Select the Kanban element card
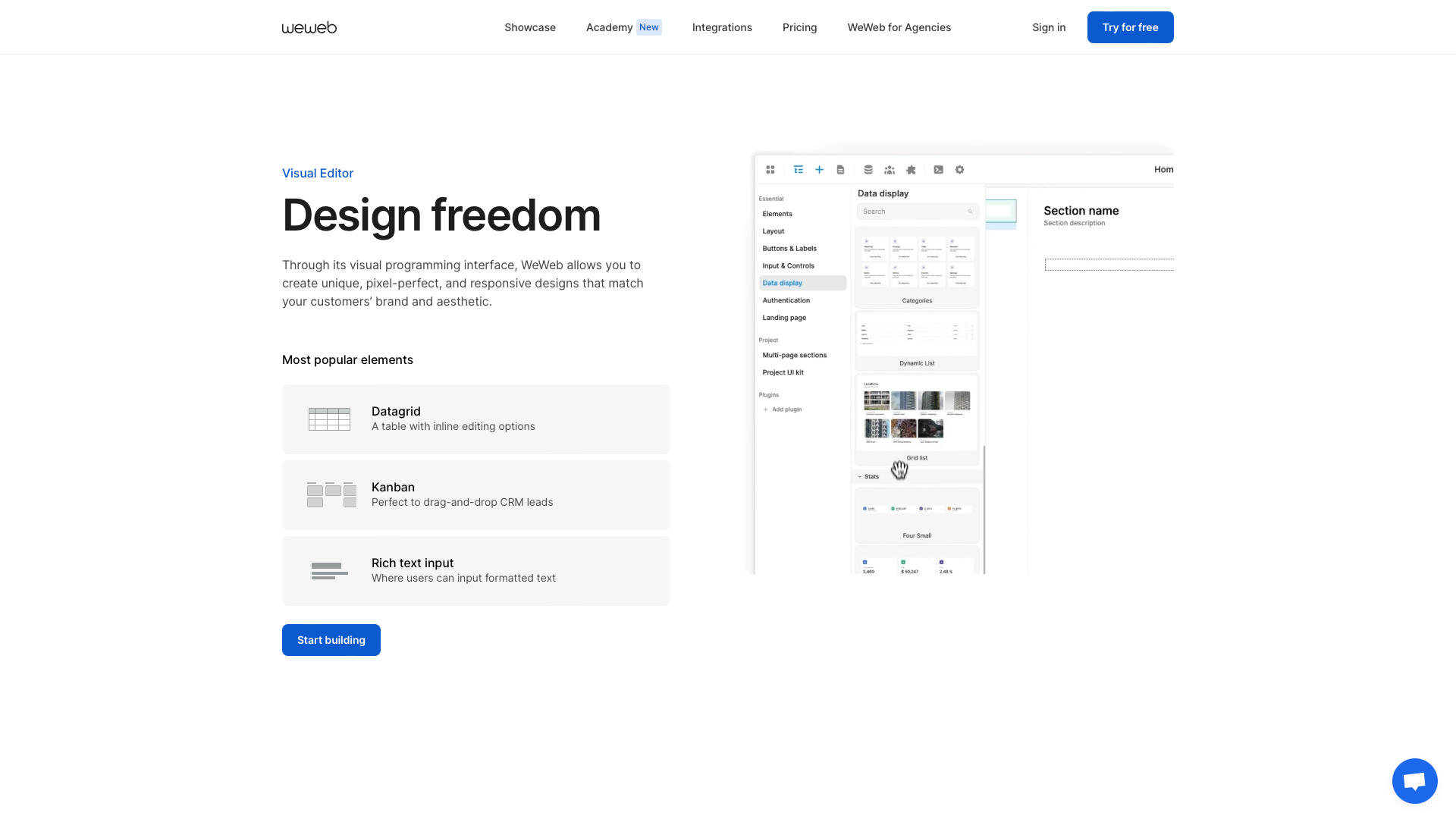Image resolution: width=1456 pixels, height=819 pixels. (x=476, y=495)
